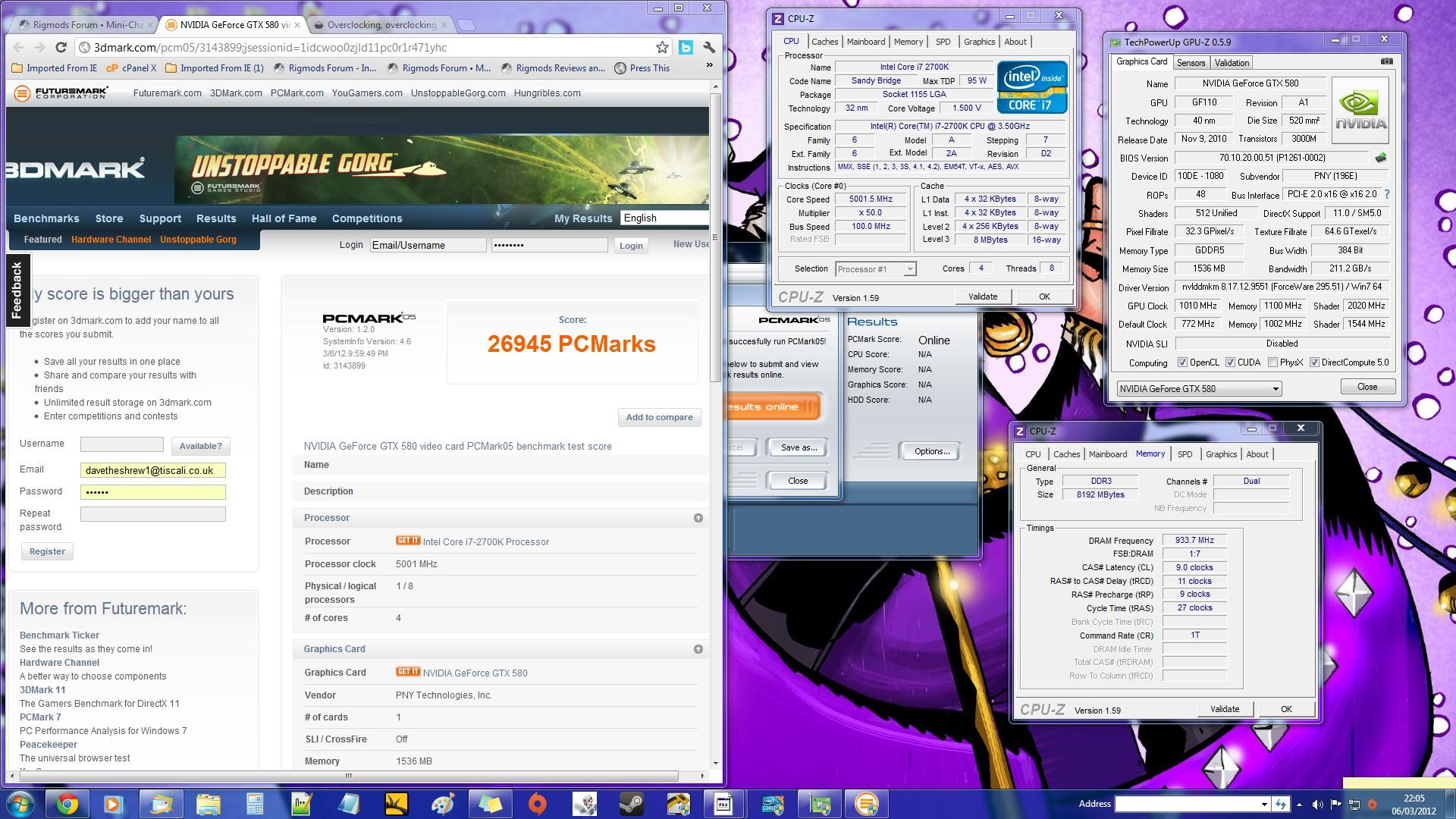Viewport: 1456px width, 819px height.
Task: Click Validate in the top CPU-Z window
Action: coord(983,297)
